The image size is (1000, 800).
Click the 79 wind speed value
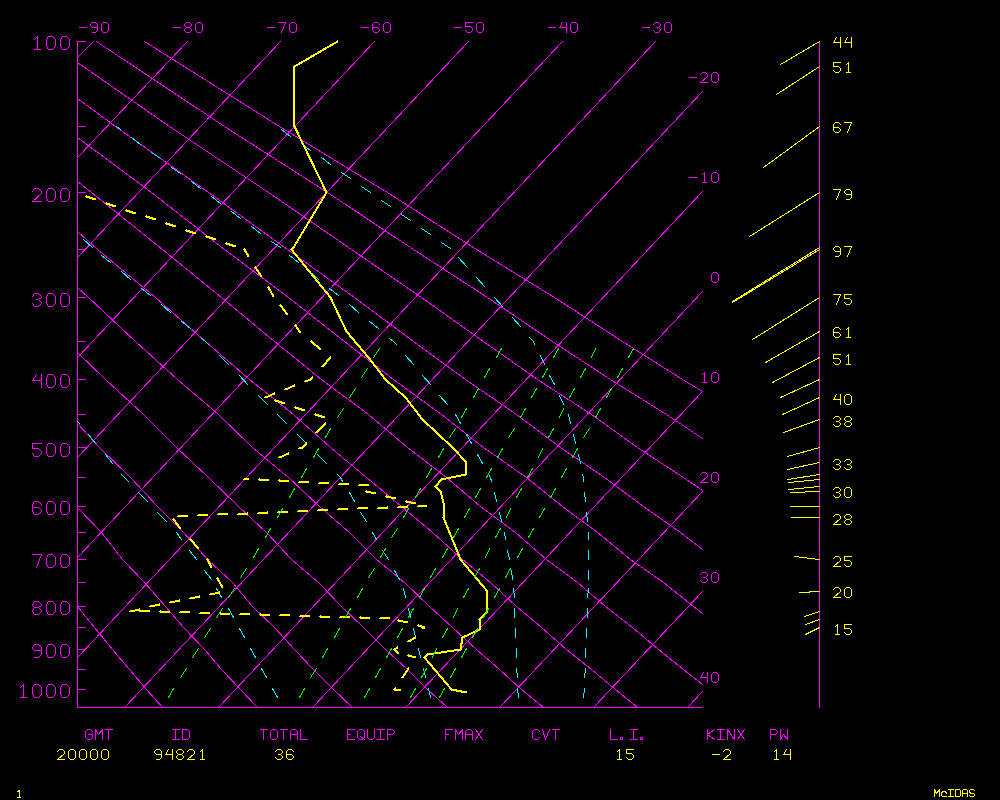pos(842,194)
